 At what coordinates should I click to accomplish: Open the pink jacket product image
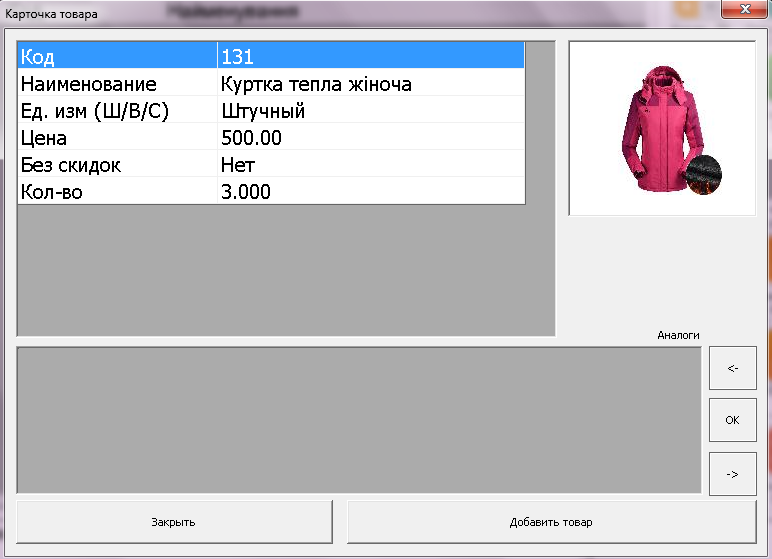click(x=661, y=128)
